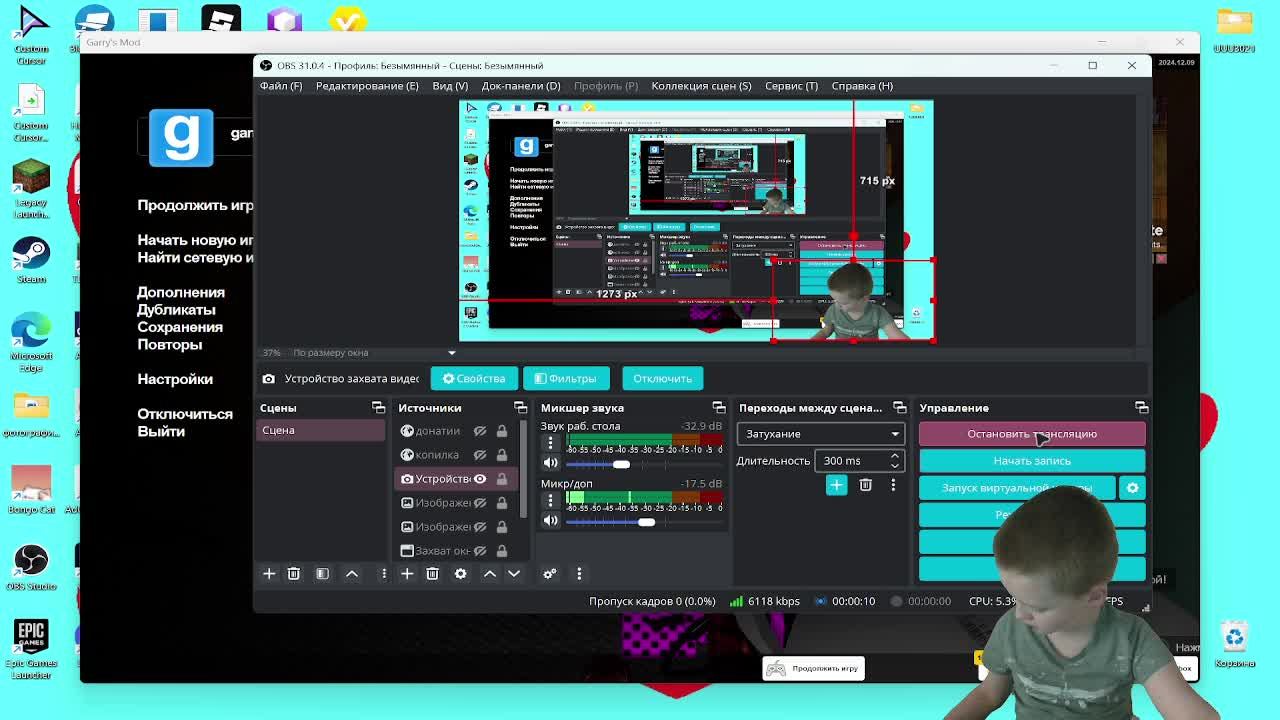Add a new scene with the plus icon
The height and width of the screenshot is (720, 1280).
click(269, 573)
